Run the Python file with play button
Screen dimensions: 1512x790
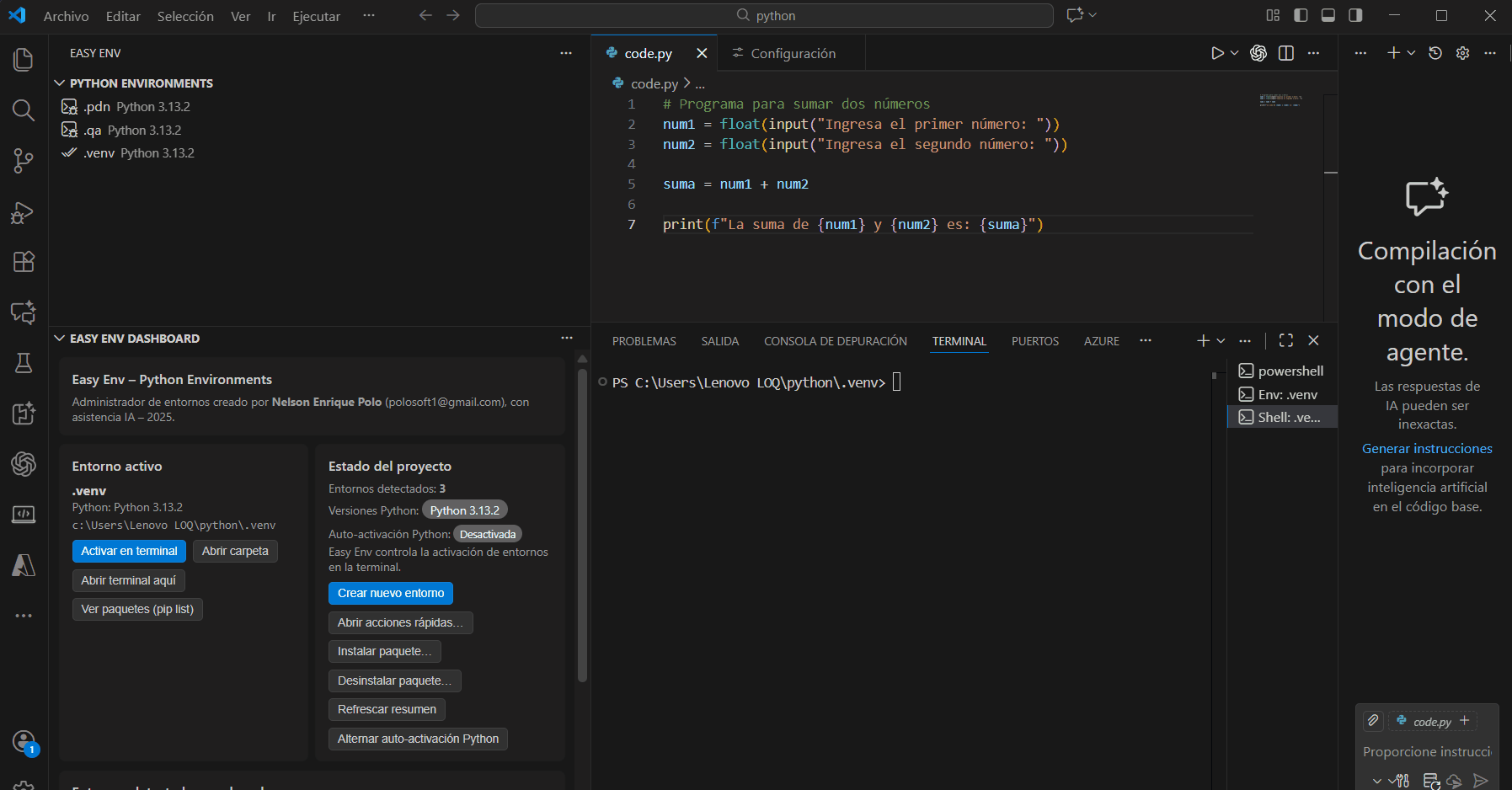pyautogui.click(x=1217, y=53)
